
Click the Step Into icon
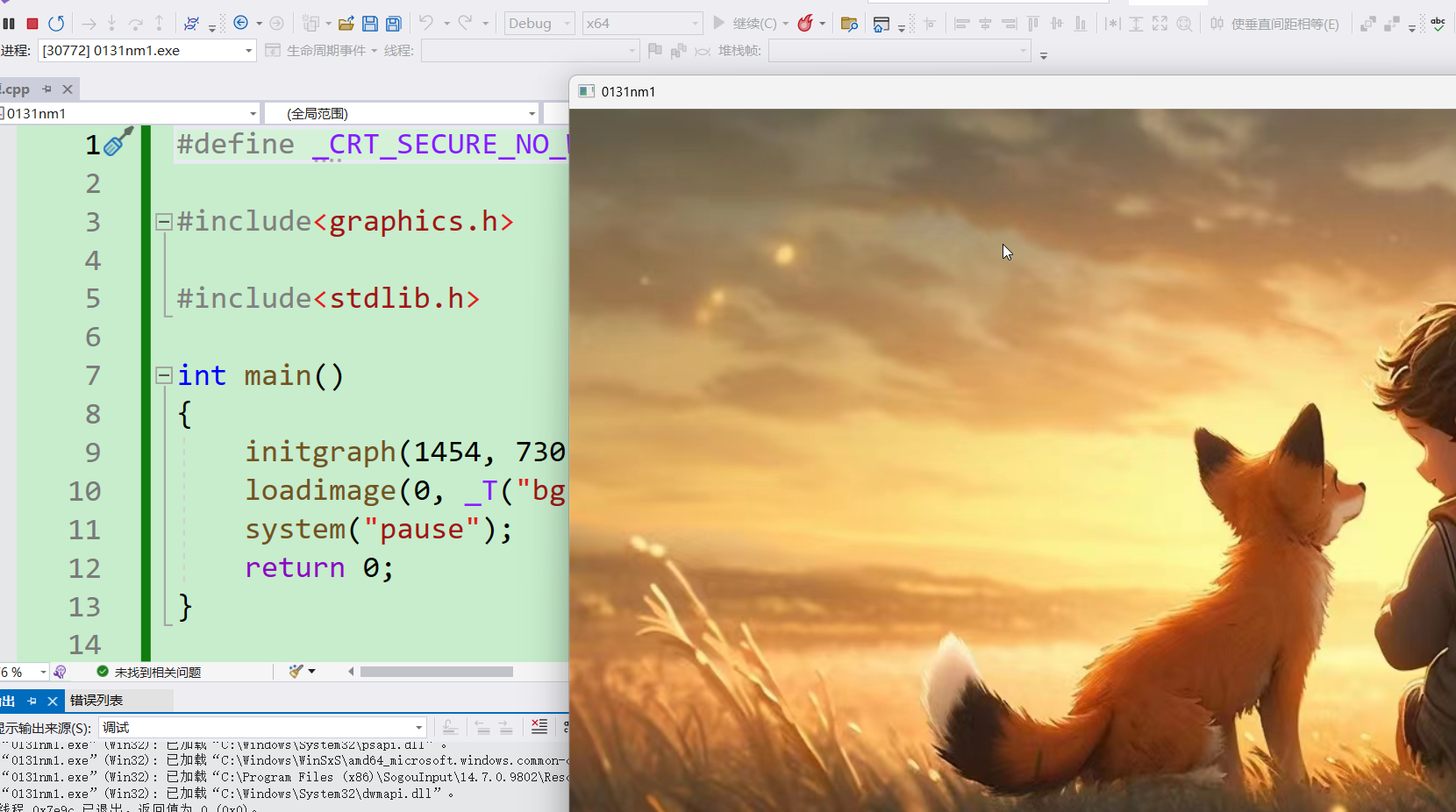(x=111, y=24)
